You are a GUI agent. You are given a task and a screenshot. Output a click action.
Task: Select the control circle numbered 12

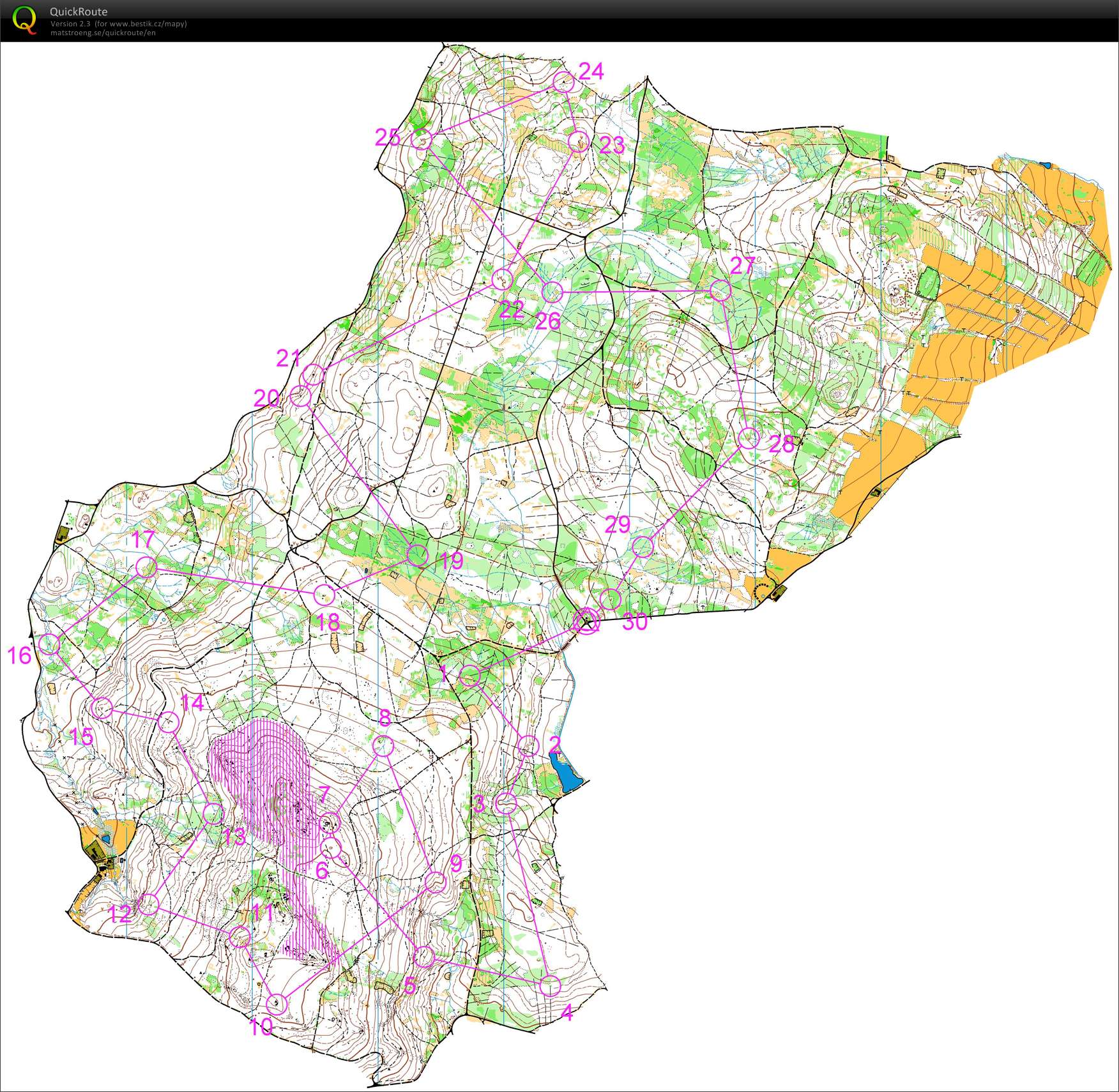coord(148,904)
